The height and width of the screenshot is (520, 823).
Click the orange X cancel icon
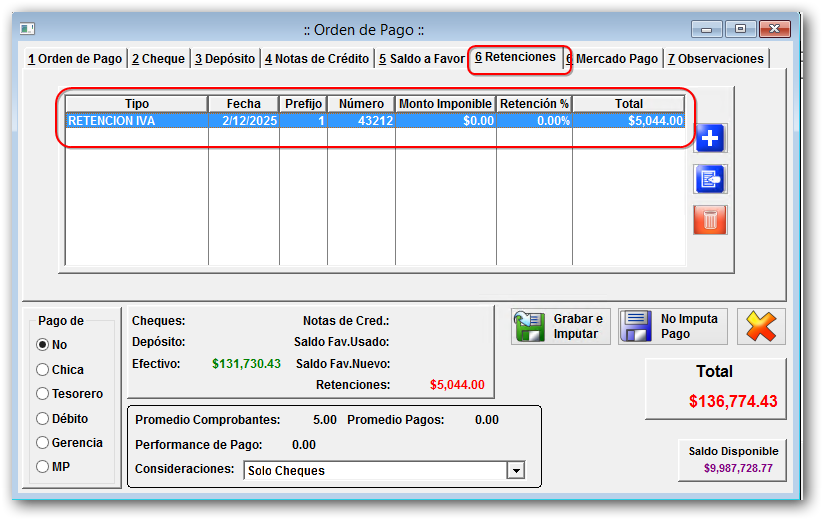coord(761,327)
